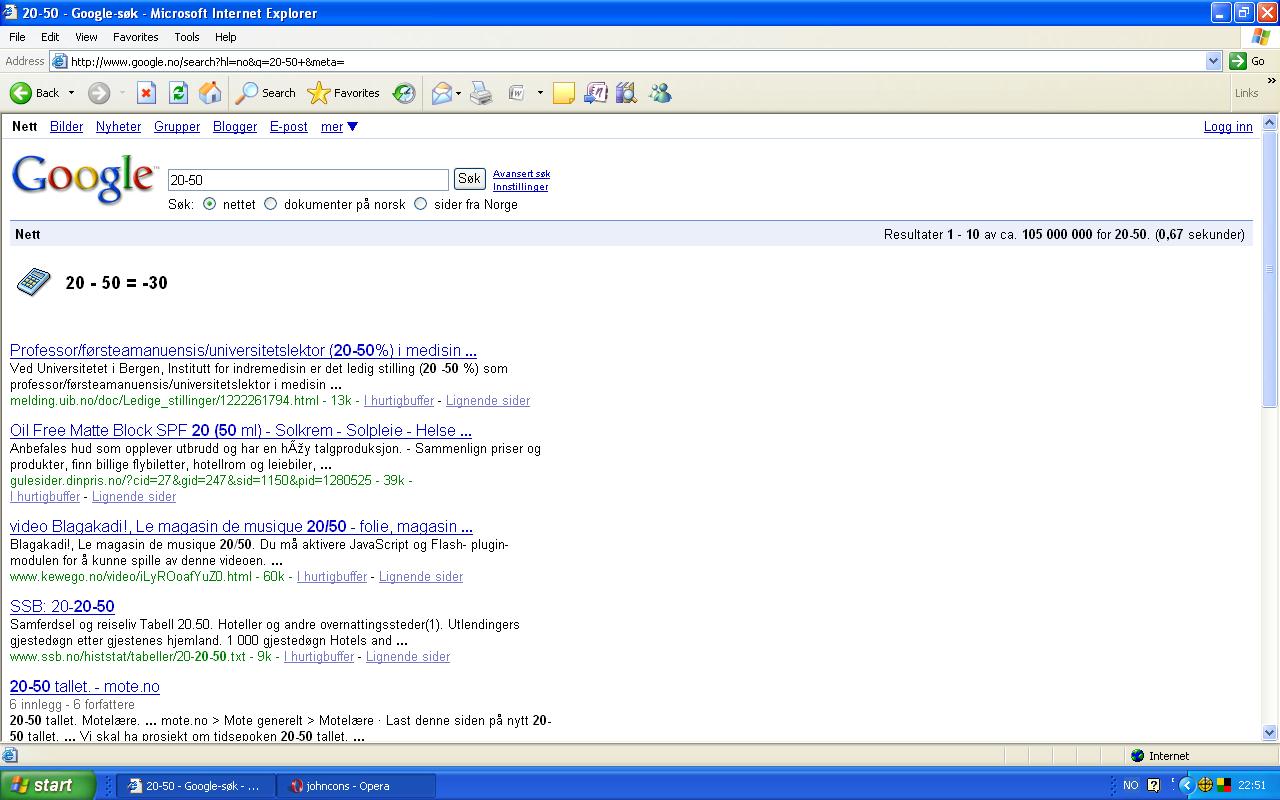1280x800 pixels.
Task: Switch to the 'johncons - Opera' taskbar window
Action: (x=354, y=786)
